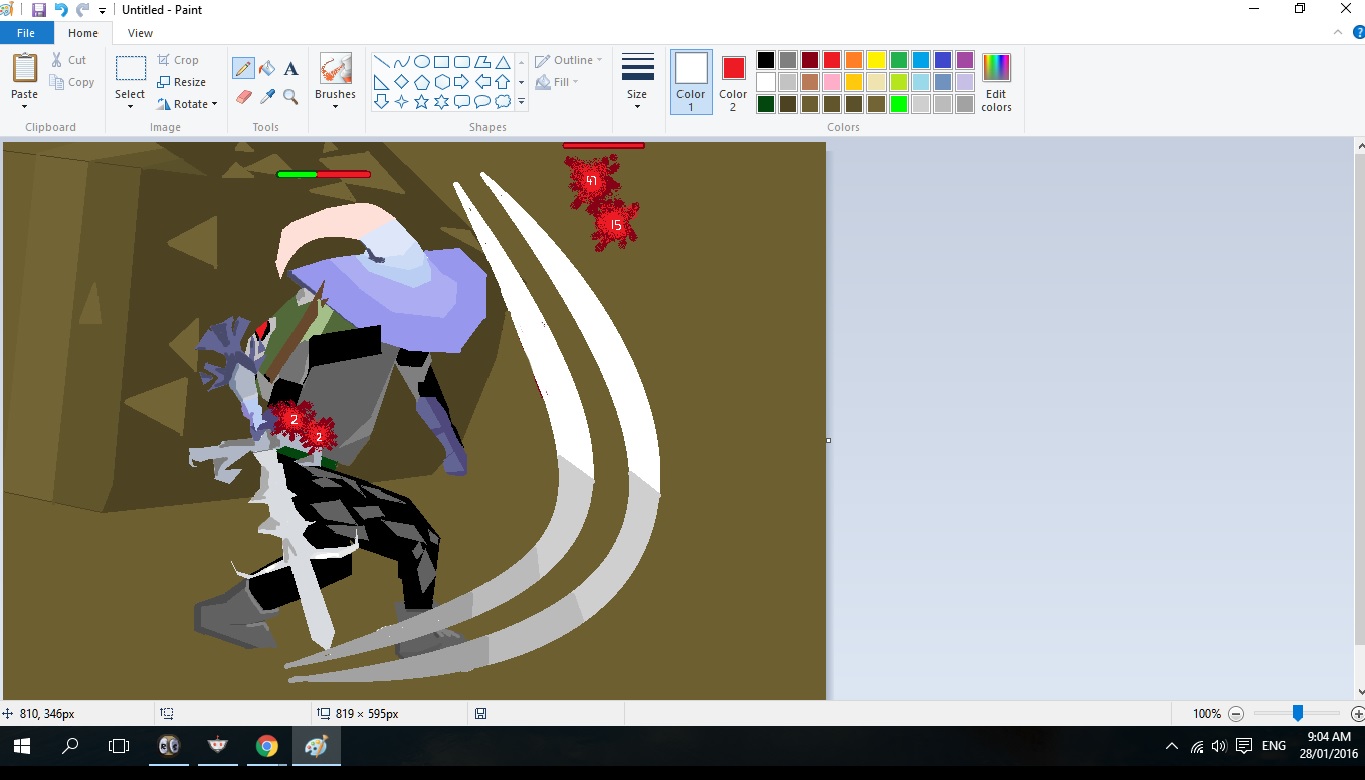Select the Text tool
Image resolution: width=1365 pixels, height=780 pixels.
pos(291,68)
